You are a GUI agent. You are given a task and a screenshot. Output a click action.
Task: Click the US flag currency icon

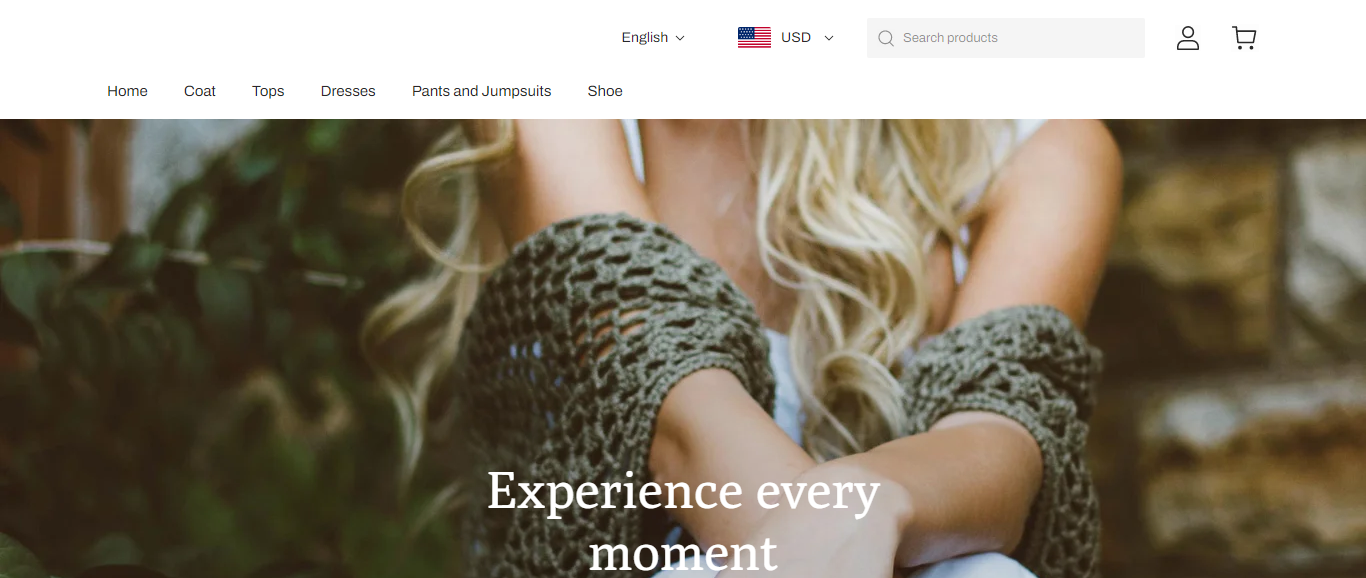(754, 37)
